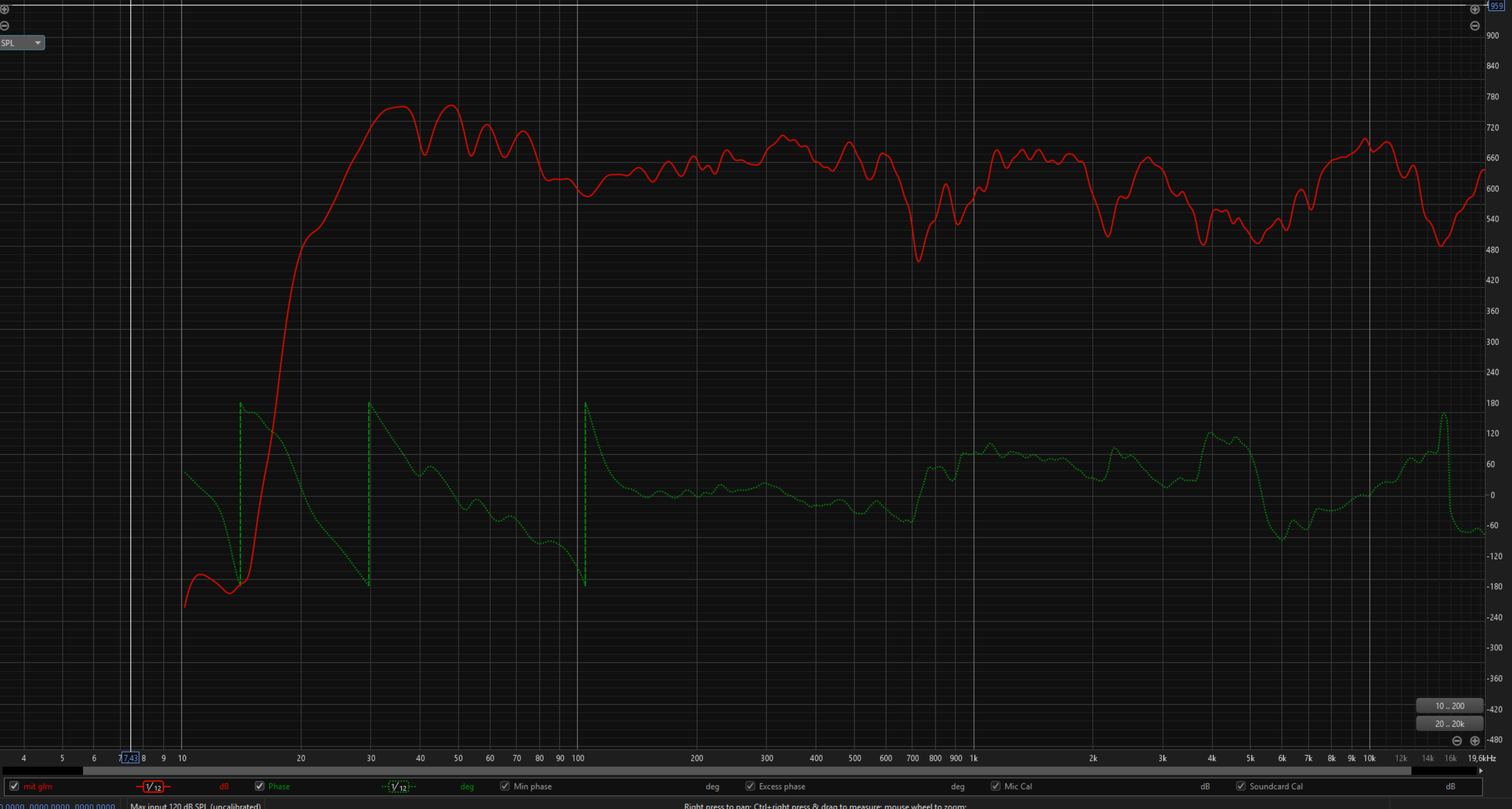Toggle the Soundcard Cal checkbox
1512x809 pixels.
(1241, 786)
